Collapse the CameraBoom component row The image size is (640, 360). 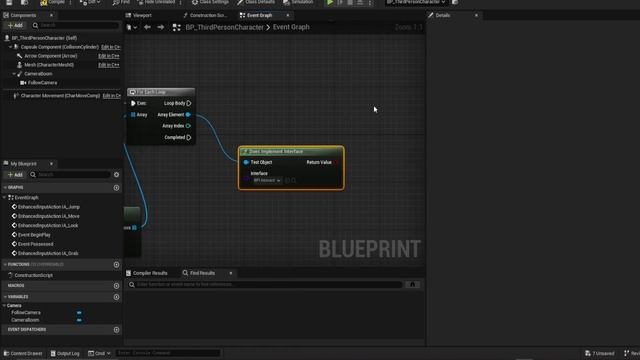coord(14,74)
